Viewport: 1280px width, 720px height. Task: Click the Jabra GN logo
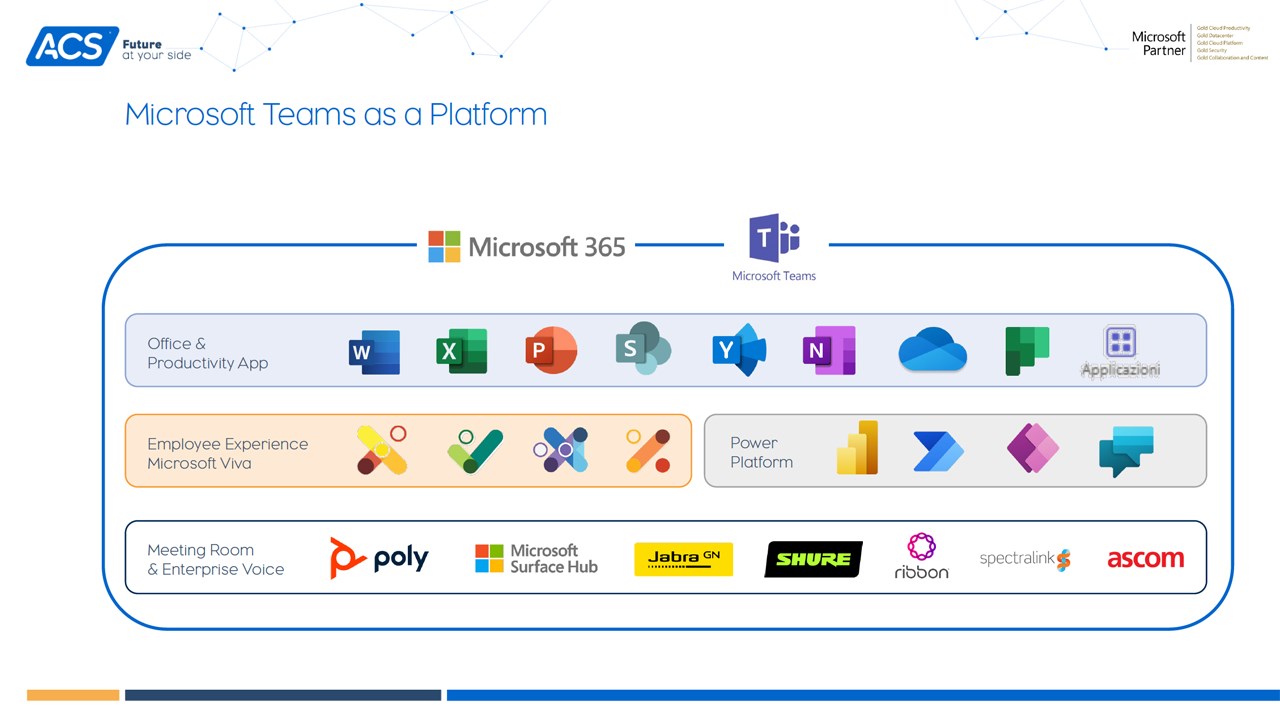point(684,559)
